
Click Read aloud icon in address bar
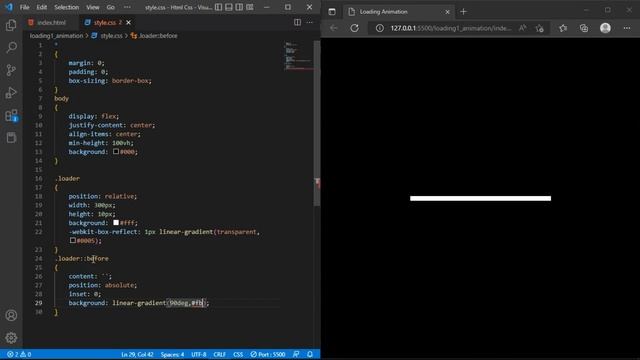click(x=522, y=28)
